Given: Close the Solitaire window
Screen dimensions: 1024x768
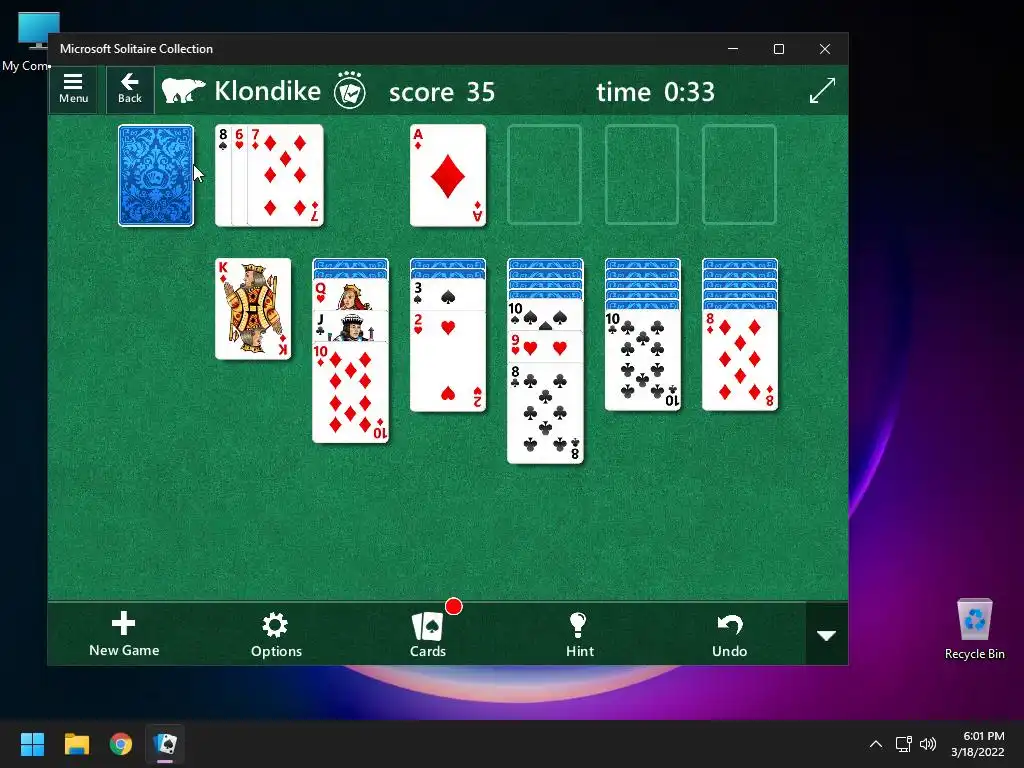Looking at the screenshot, I should point(825,49).
